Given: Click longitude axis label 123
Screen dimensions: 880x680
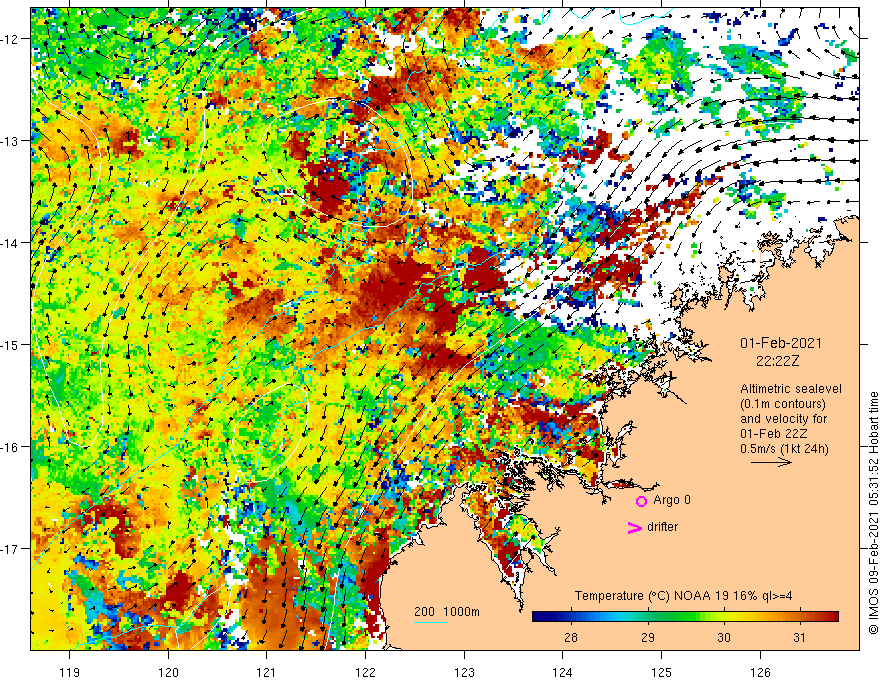Looking at the screenshot, I should coord(464,672).
